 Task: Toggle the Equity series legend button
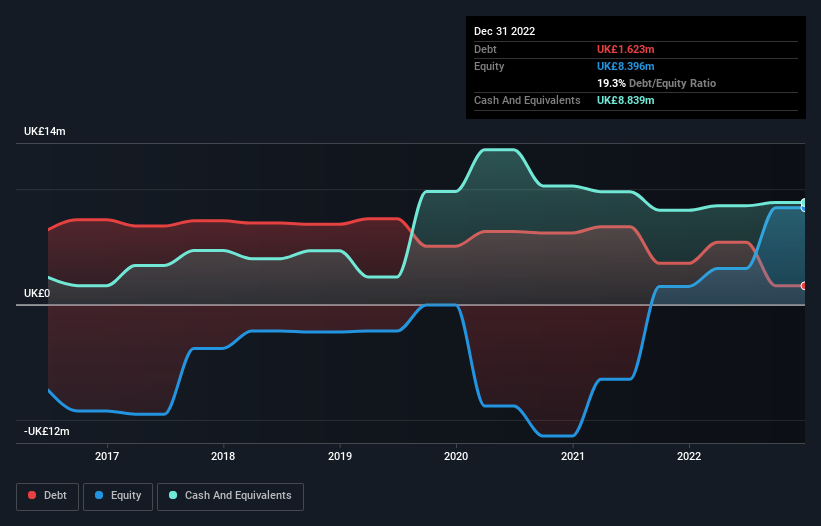[118, 496]
